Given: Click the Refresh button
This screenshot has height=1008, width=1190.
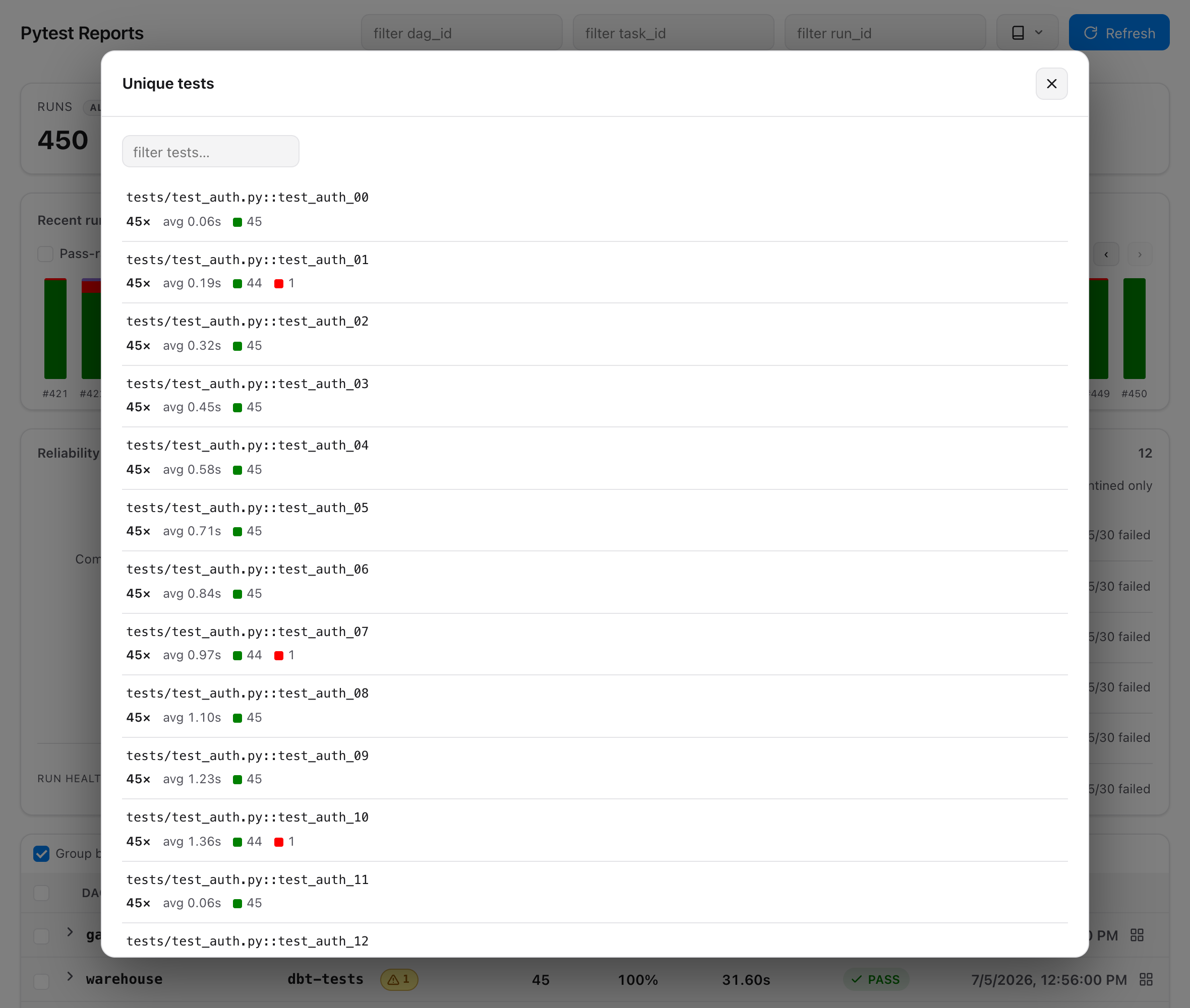Looking at the screenshot, I should coord(1118,33).
